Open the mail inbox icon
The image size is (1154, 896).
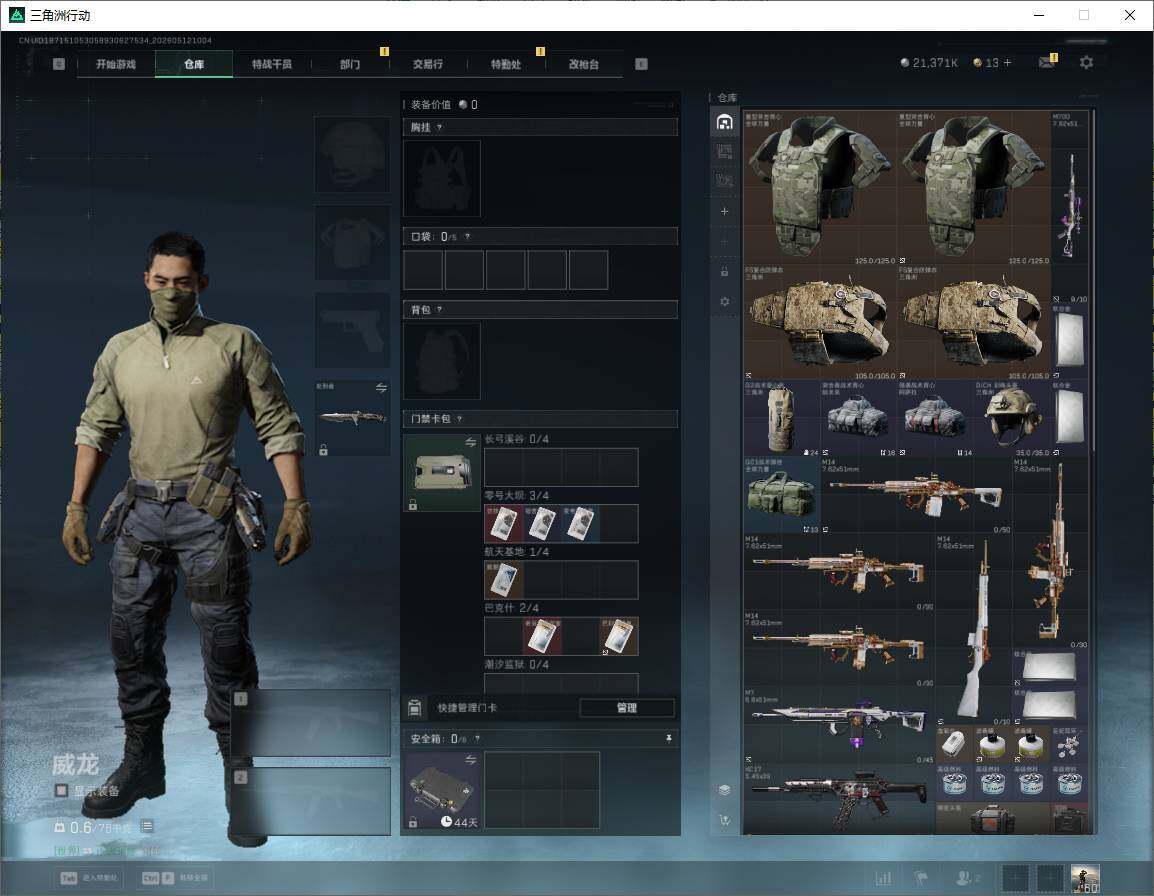pos(1047,63)
